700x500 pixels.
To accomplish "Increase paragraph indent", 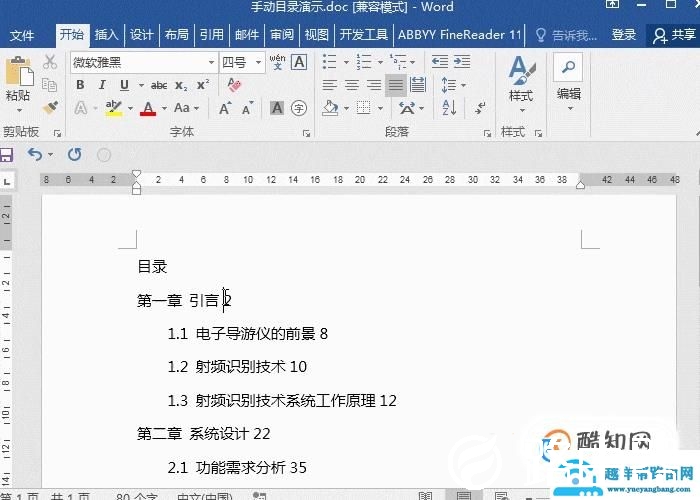I will pos(462,62).
